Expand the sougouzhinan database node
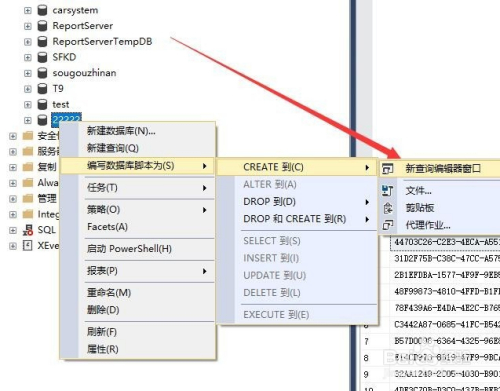 (x=28, y=73)
